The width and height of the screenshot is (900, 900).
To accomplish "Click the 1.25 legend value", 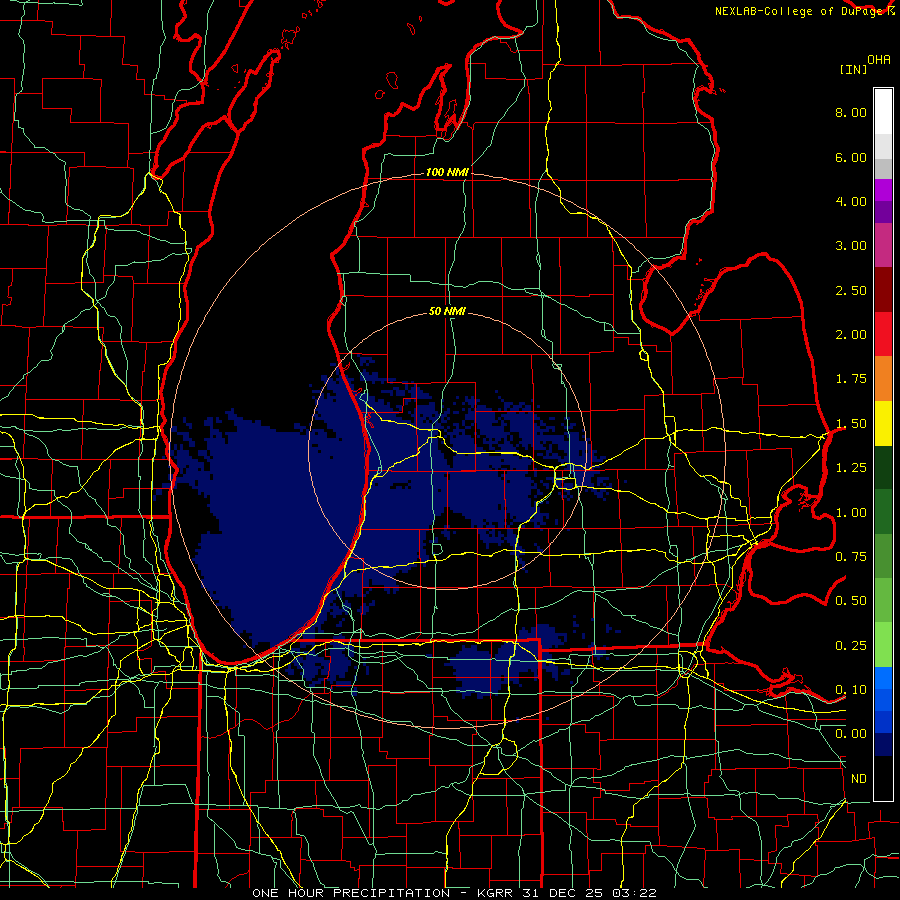I will (851, 468).
